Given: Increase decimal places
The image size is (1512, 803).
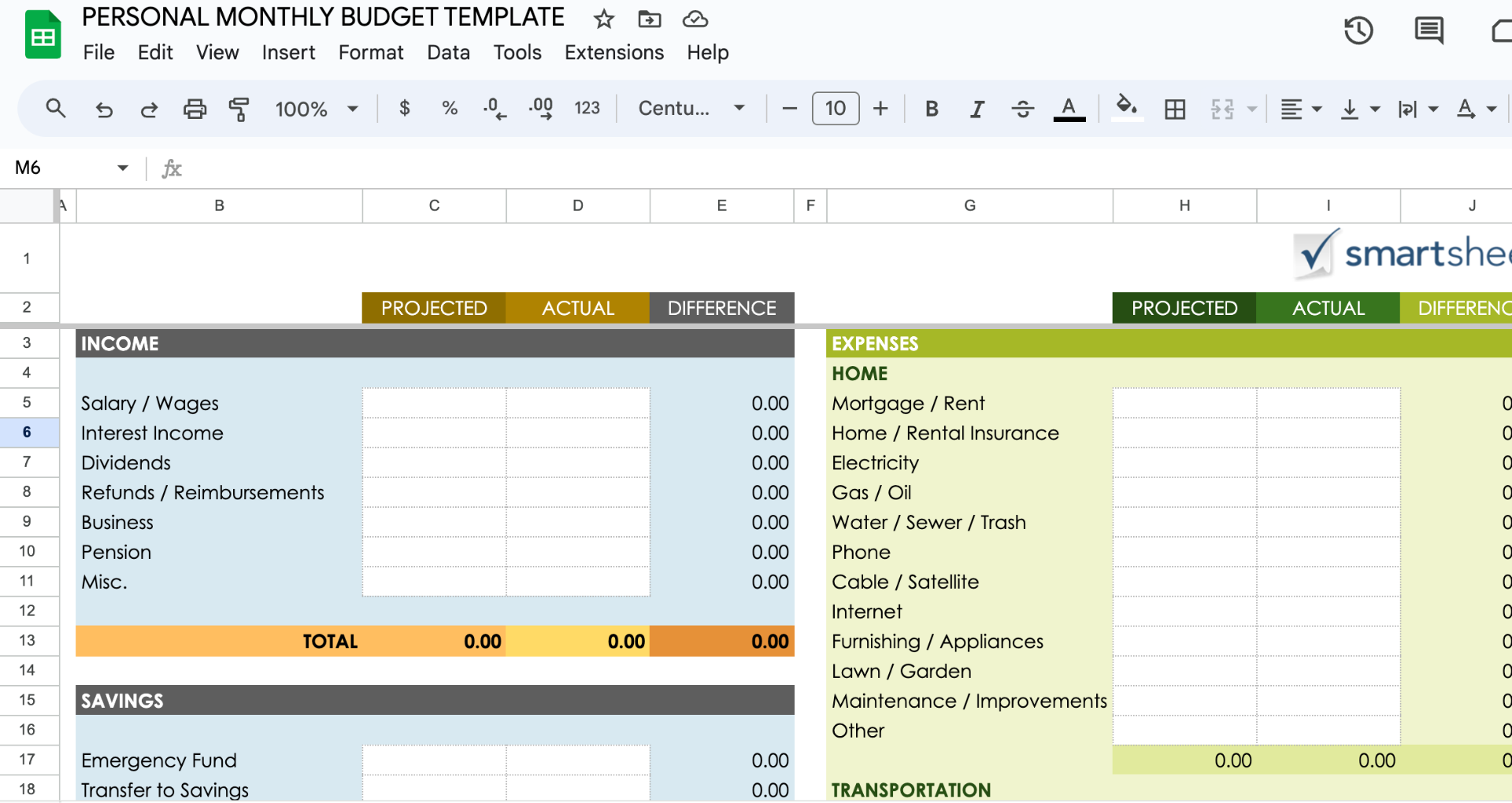Looking at the screenshot, I should (540, 109).
